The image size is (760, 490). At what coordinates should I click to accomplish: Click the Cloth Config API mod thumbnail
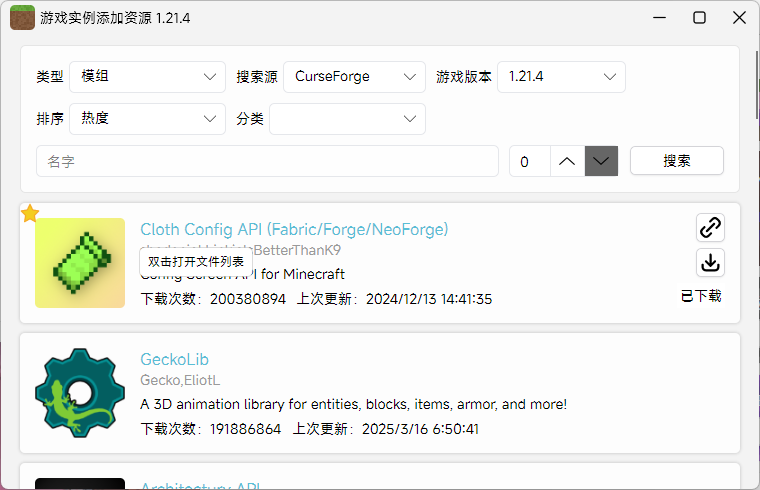tap(80, 263)
